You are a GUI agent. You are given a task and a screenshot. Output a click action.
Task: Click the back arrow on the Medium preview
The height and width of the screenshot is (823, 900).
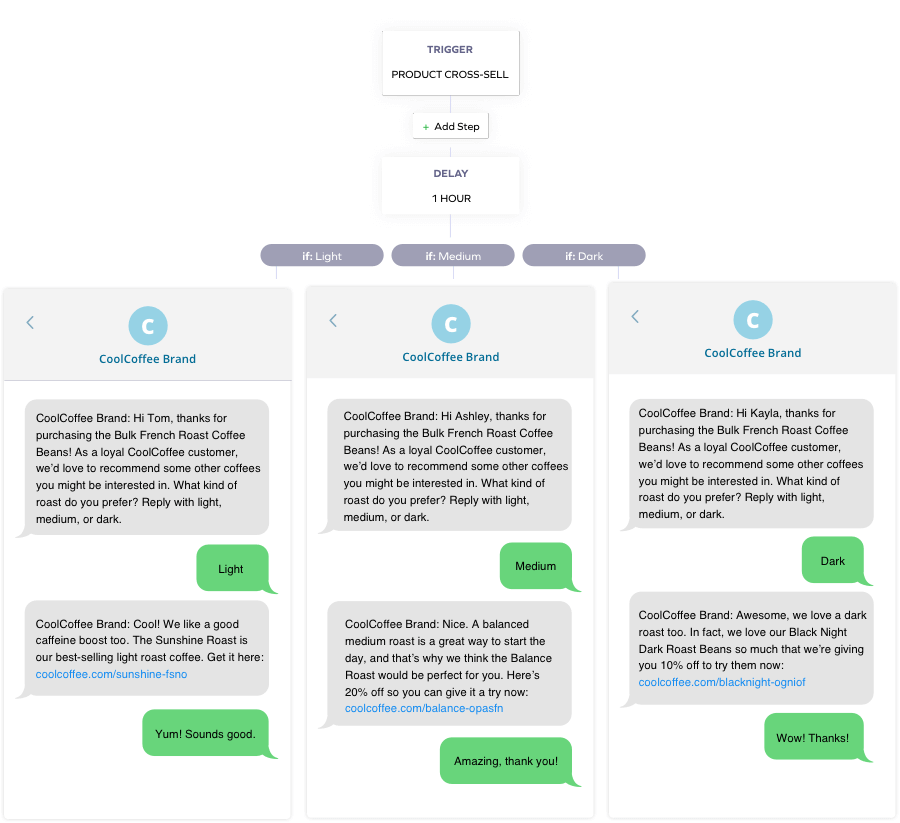(333, 320)
